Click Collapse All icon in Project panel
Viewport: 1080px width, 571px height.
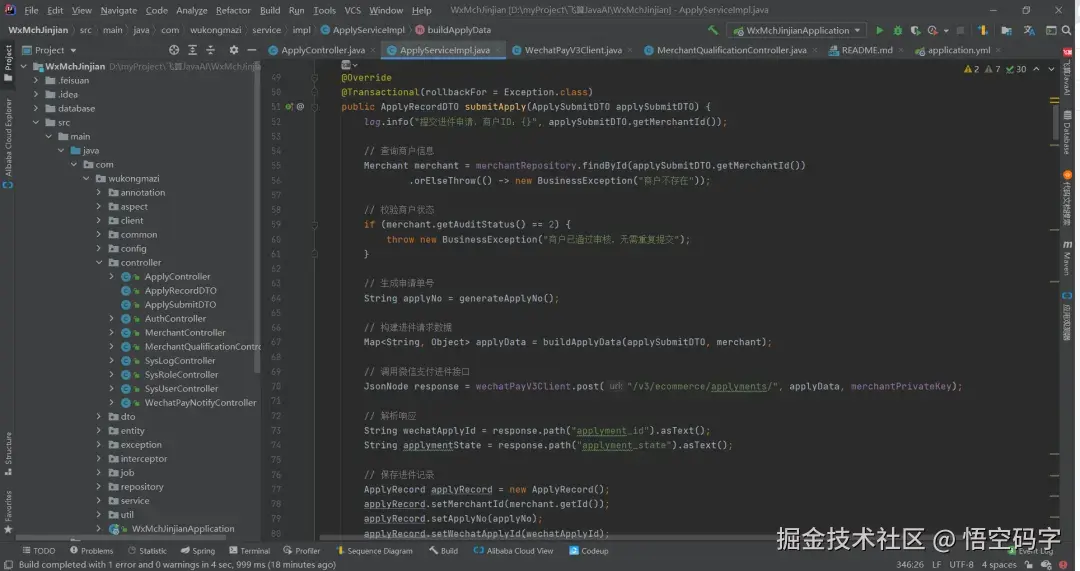coord(211,50)
